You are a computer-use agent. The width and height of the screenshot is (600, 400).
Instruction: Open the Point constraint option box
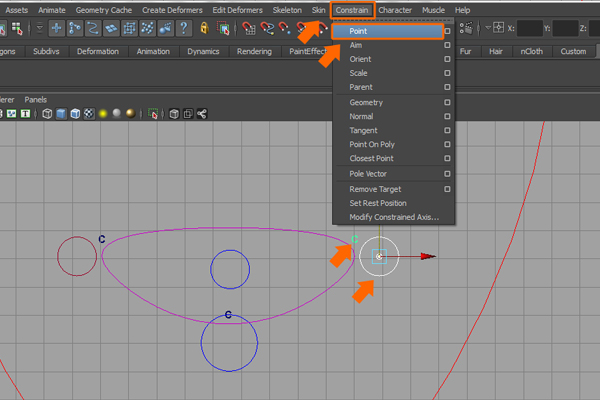tap(447, 31)
